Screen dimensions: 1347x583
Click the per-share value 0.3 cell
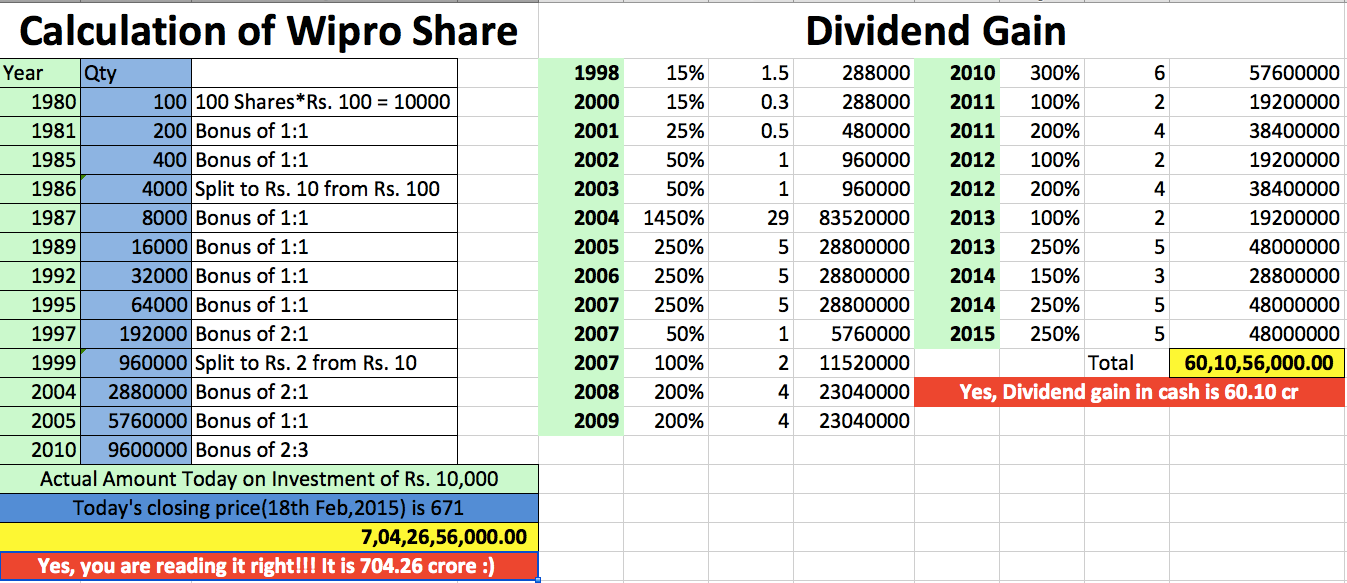pos(750,102)
